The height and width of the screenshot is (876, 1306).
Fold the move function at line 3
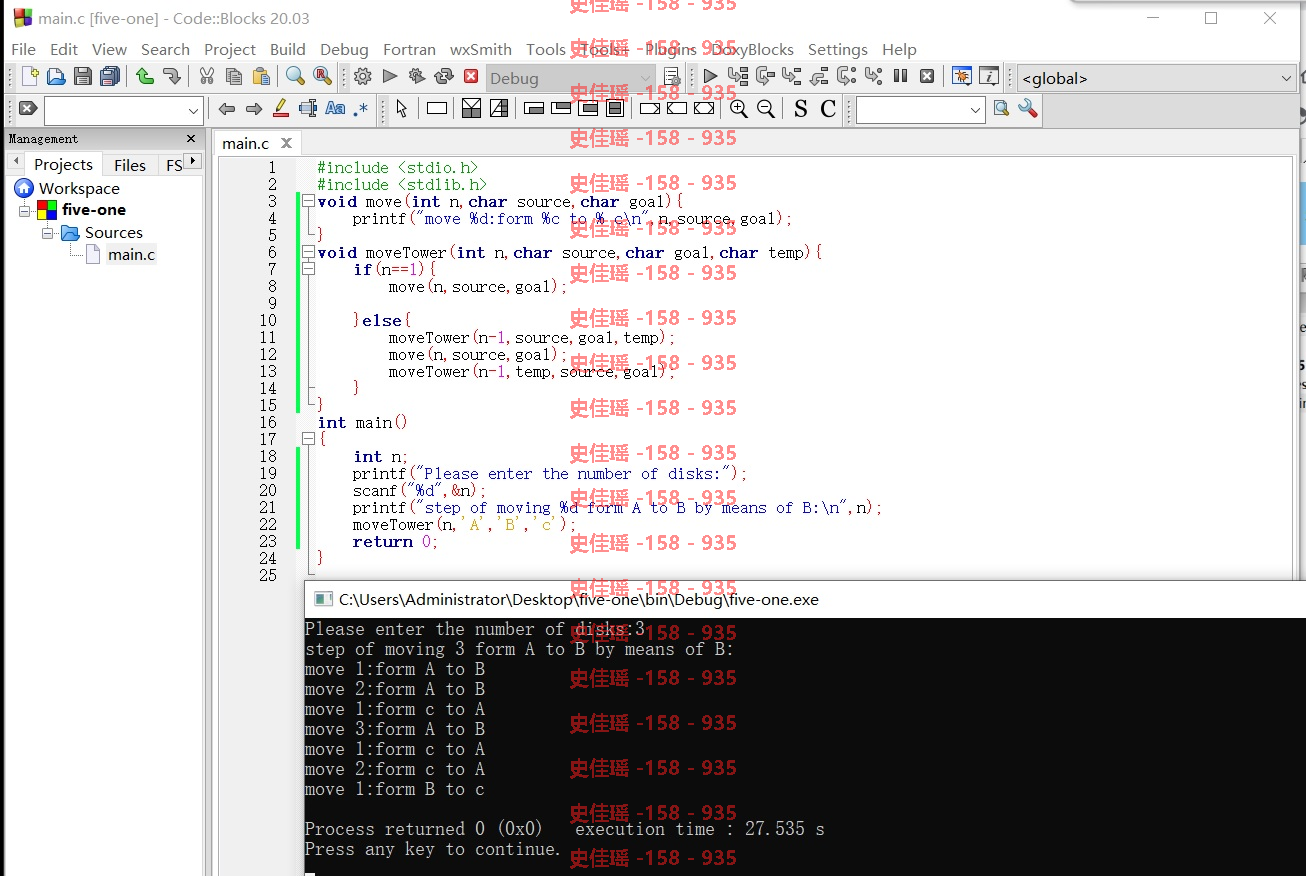pyautogui.click(x=309, y=202)
